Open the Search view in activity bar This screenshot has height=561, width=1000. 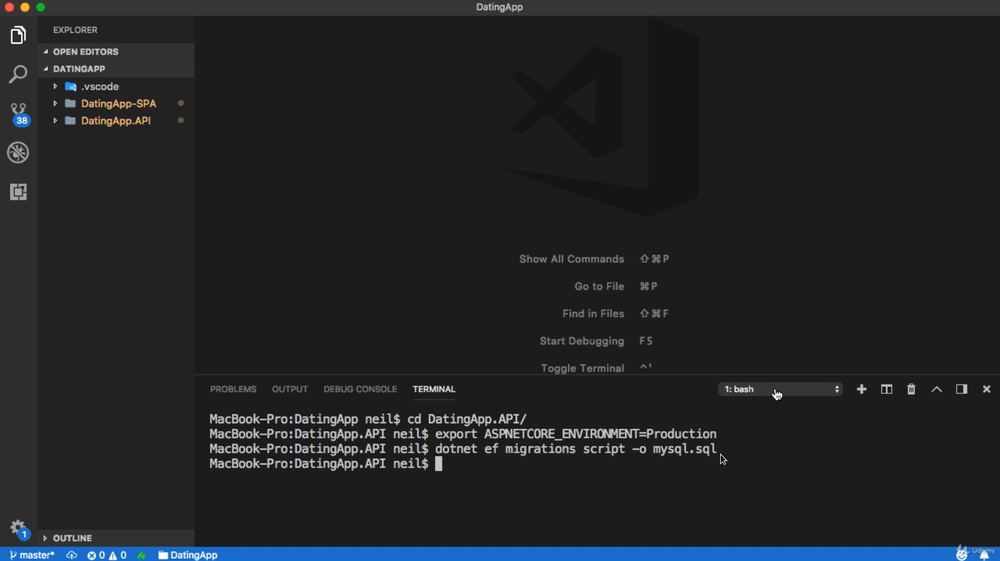coord(18,74)
